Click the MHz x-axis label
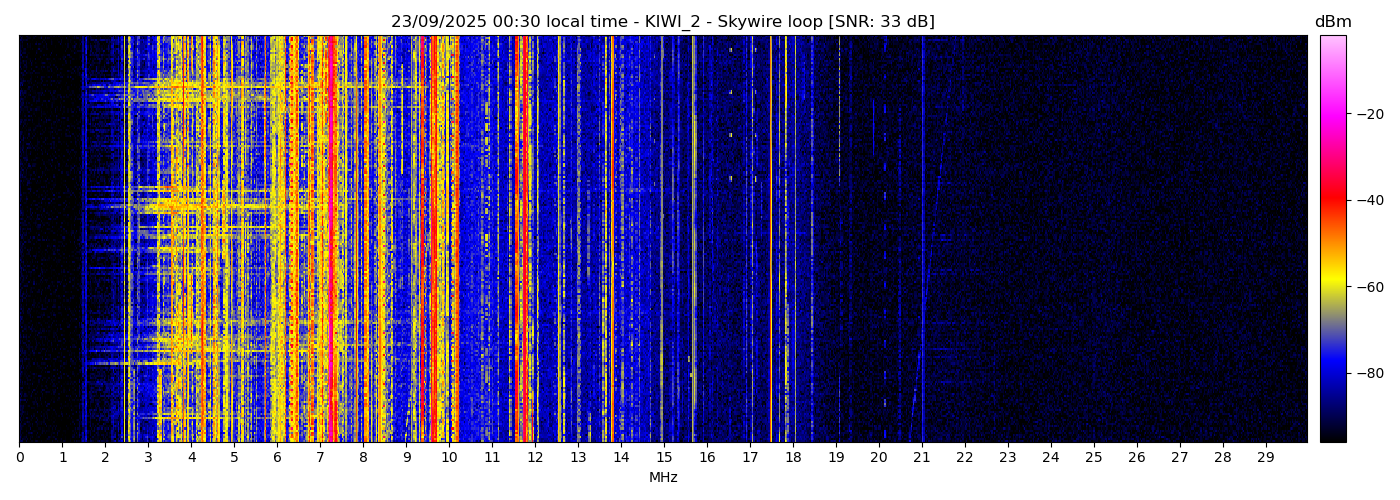 (663, 478)
